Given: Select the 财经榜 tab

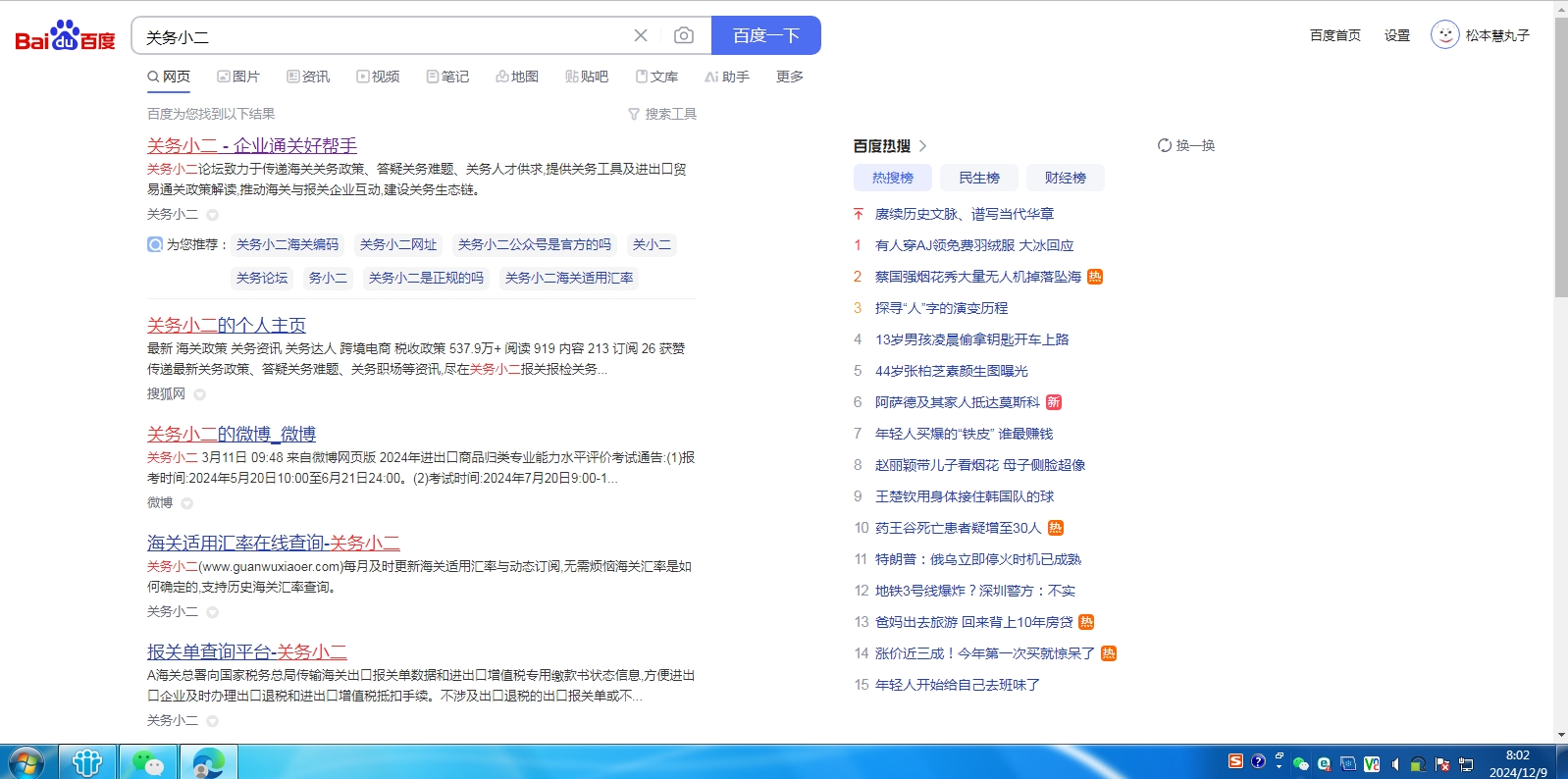Looking at the screenshot, I should coord(1066,178).
